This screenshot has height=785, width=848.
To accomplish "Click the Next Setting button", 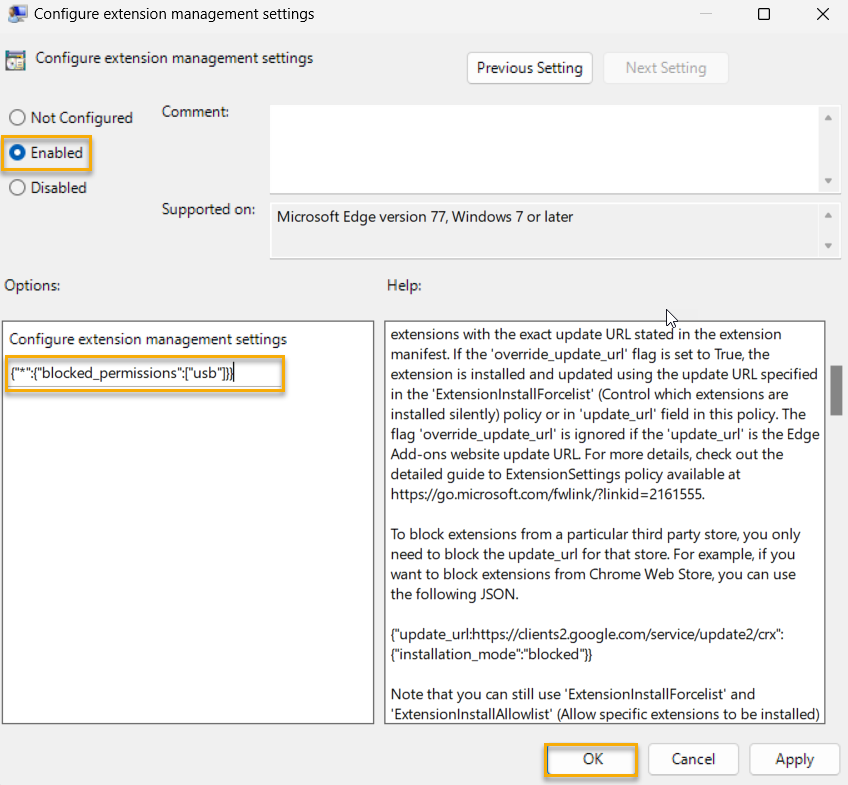I will tap(666, 68).
